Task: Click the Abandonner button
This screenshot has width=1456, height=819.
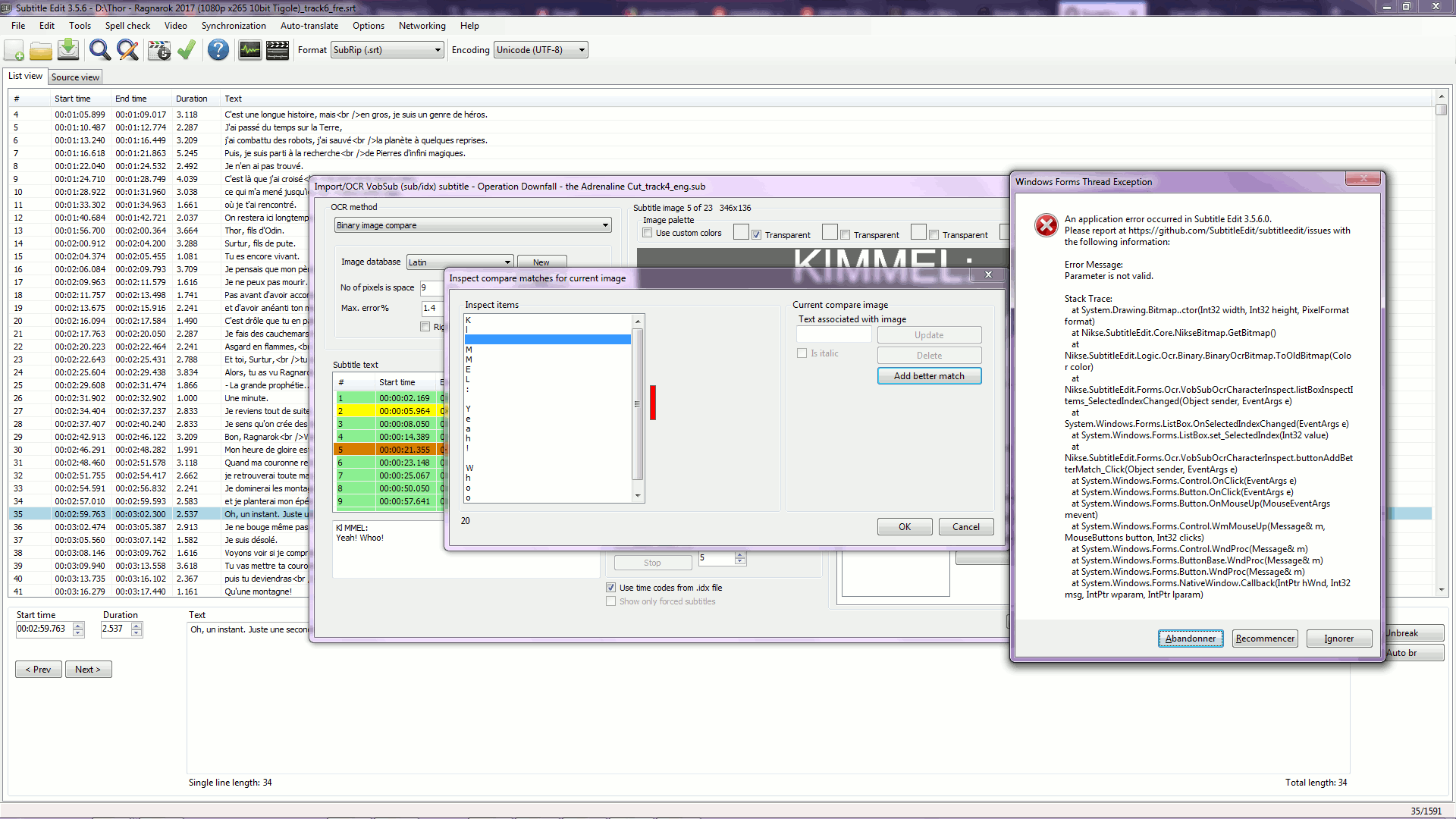Action: [x=1190, y=639]
